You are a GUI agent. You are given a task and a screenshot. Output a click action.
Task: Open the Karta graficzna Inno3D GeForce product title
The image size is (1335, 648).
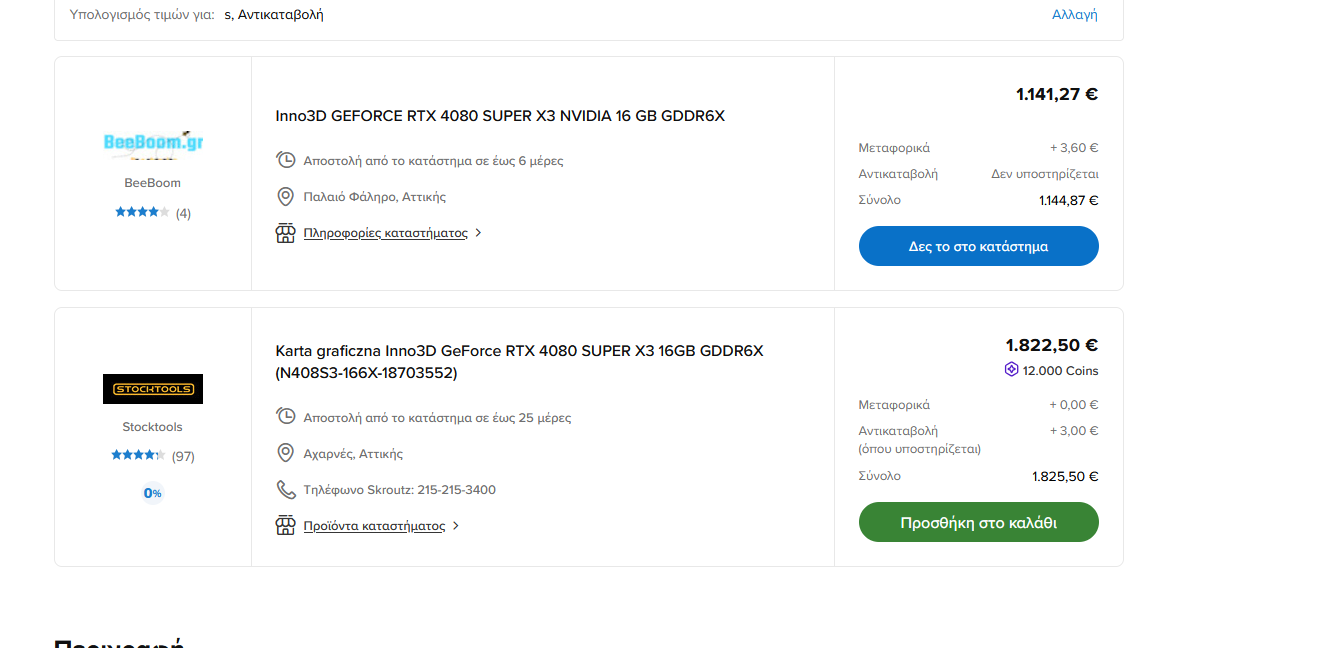click(520, 362)
